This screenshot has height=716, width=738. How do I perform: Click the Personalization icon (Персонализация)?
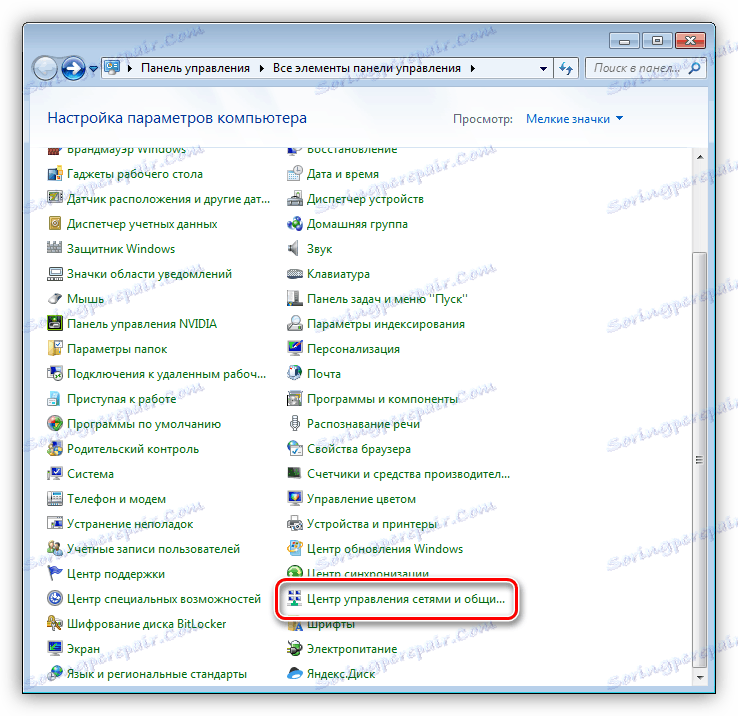pos(295,348)
